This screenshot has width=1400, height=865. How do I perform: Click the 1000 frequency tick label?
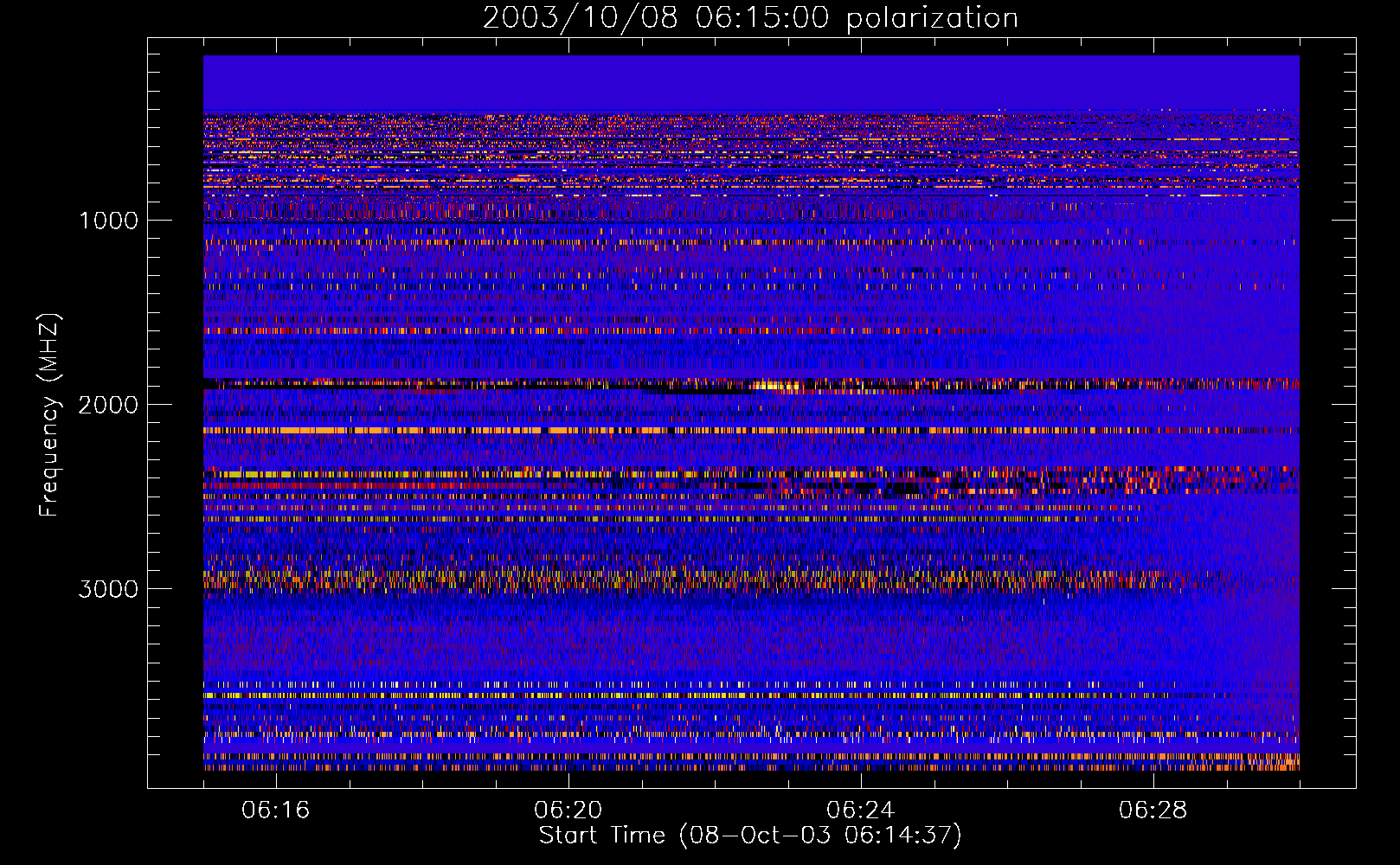[x=108, y=221]
